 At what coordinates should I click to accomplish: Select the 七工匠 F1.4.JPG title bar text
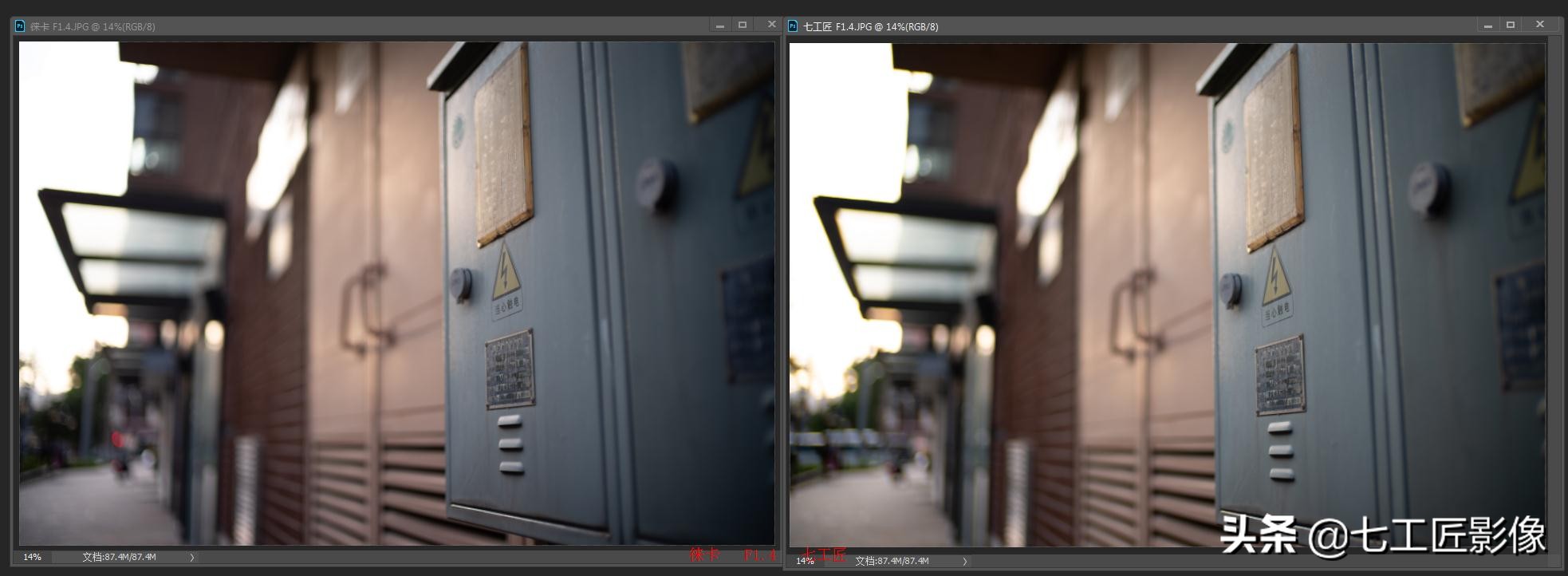[x=870, y=26]
